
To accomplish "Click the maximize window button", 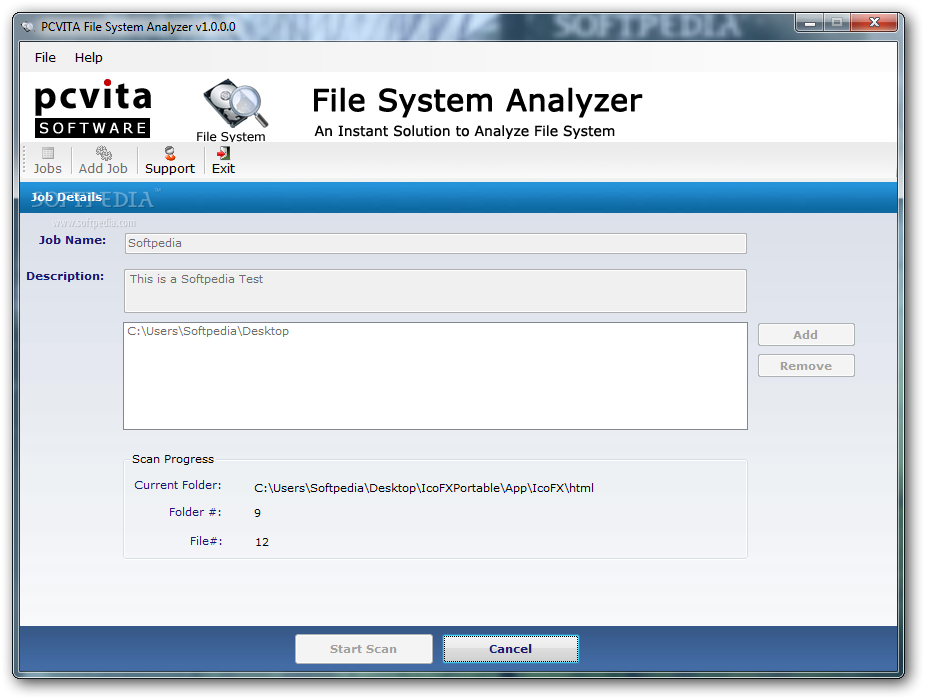I will [x=837, y=23].
